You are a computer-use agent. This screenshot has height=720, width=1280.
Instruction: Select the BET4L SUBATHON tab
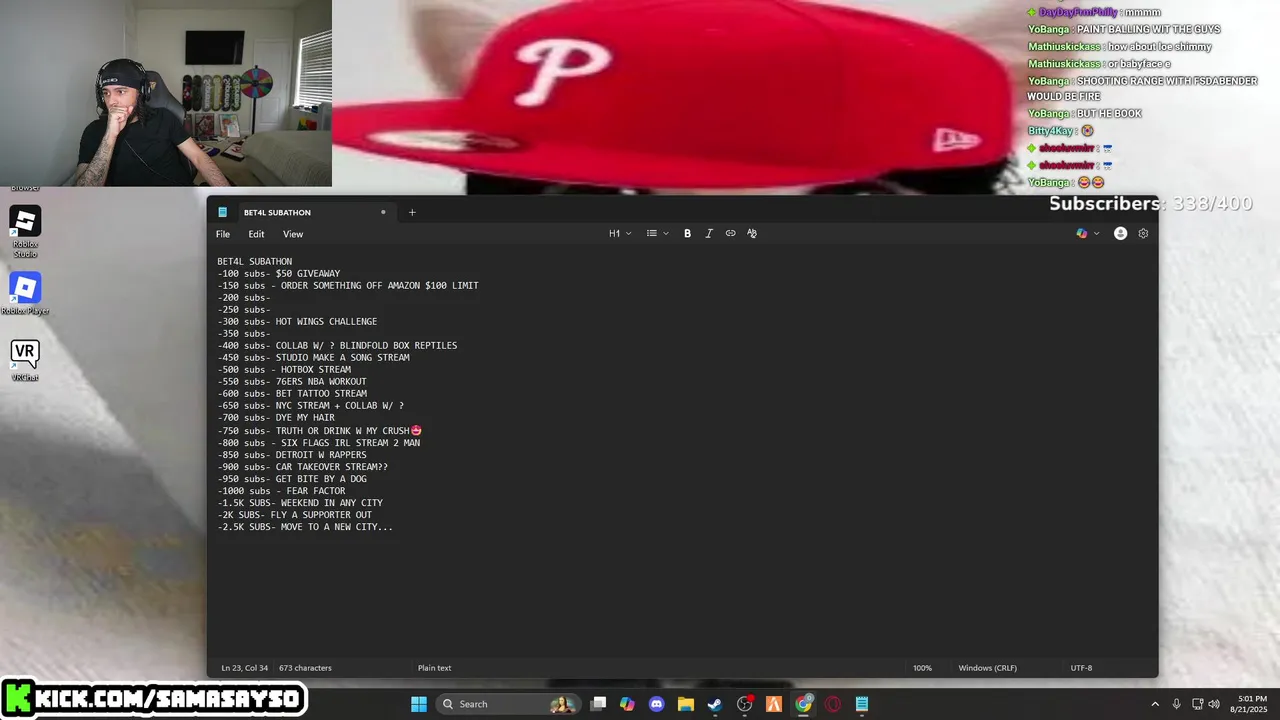pyautogui.click(x=277, y=212)
